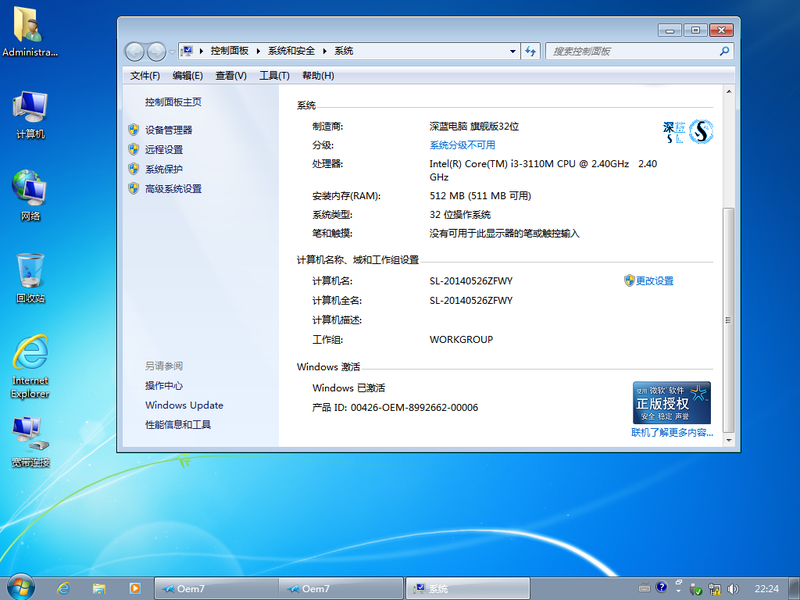Click the 搜索控制面板 search field
Image resolution: width=800 pixels, height=600 pixels.
click(x=632, y=51)
